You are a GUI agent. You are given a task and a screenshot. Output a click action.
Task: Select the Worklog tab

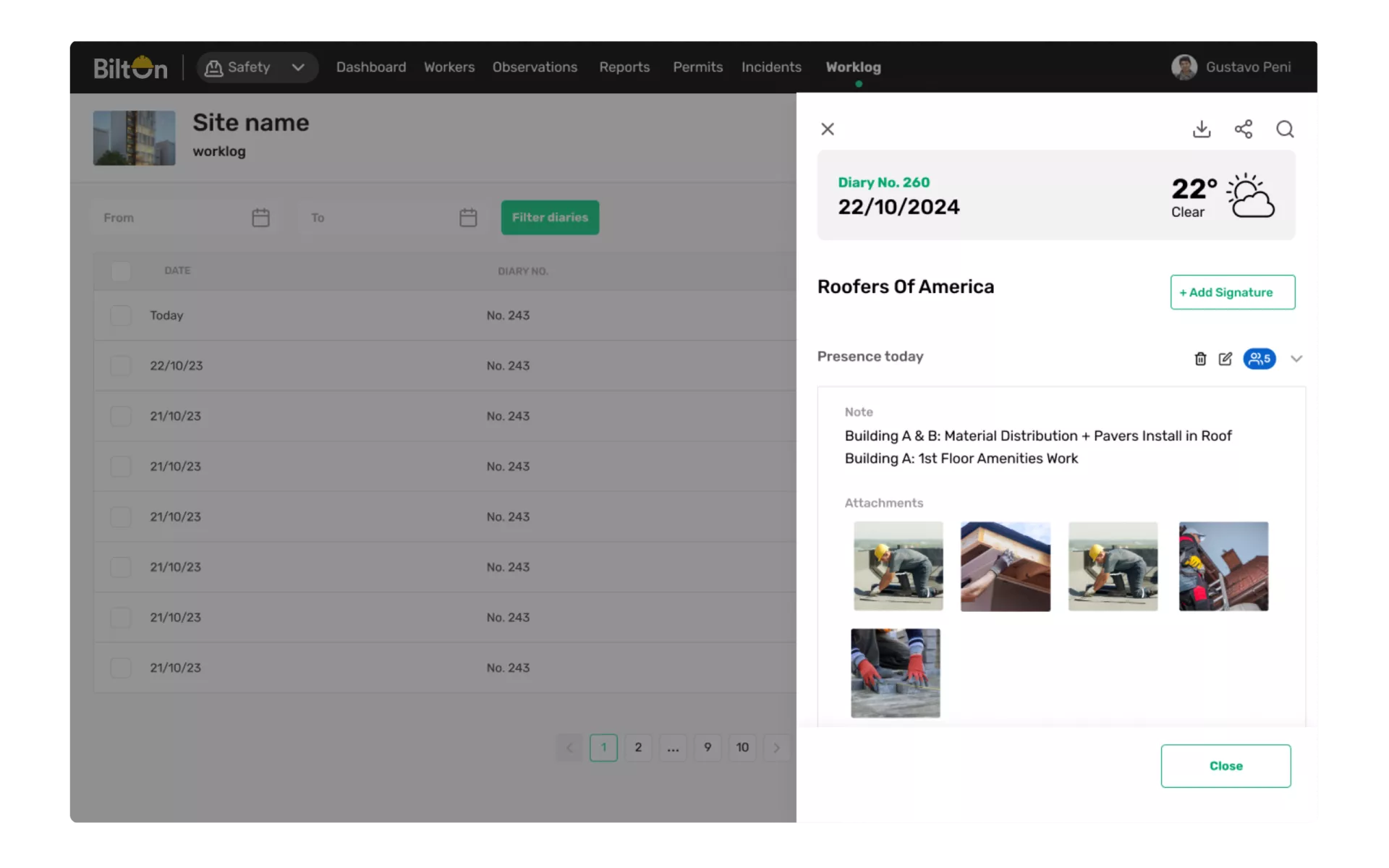pos(854,67)
